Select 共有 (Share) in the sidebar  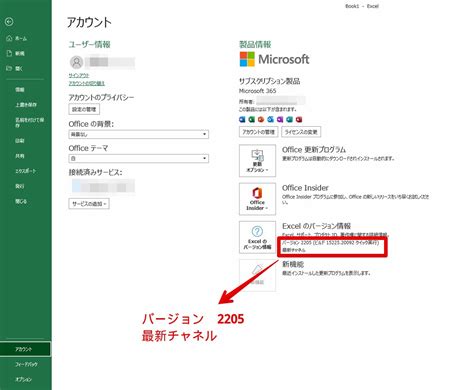point(20,156)
